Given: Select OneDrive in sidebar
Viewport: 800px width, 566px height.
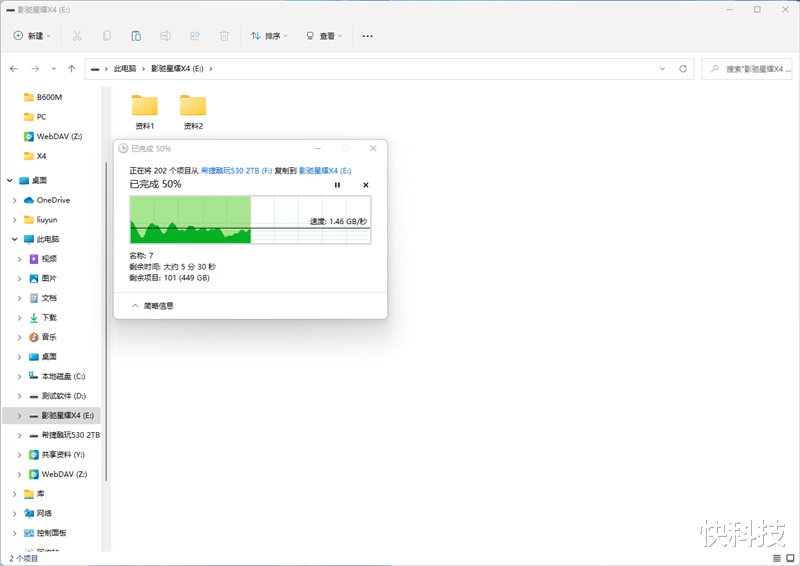Looking at the screenshot, I should pyautogui.click(x=47, y=200).
